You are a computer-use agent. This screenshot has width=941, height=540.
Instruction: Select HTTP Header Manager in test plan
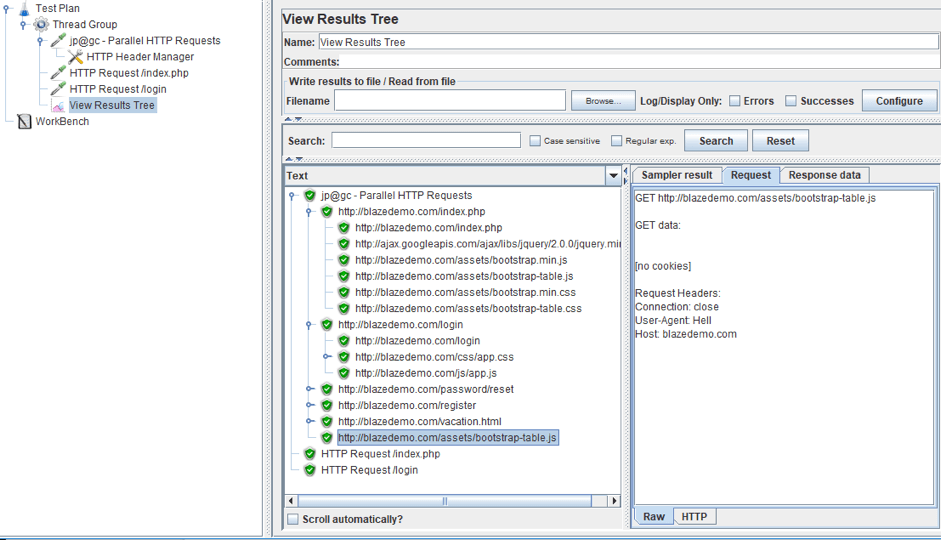[x=140, y=57]
